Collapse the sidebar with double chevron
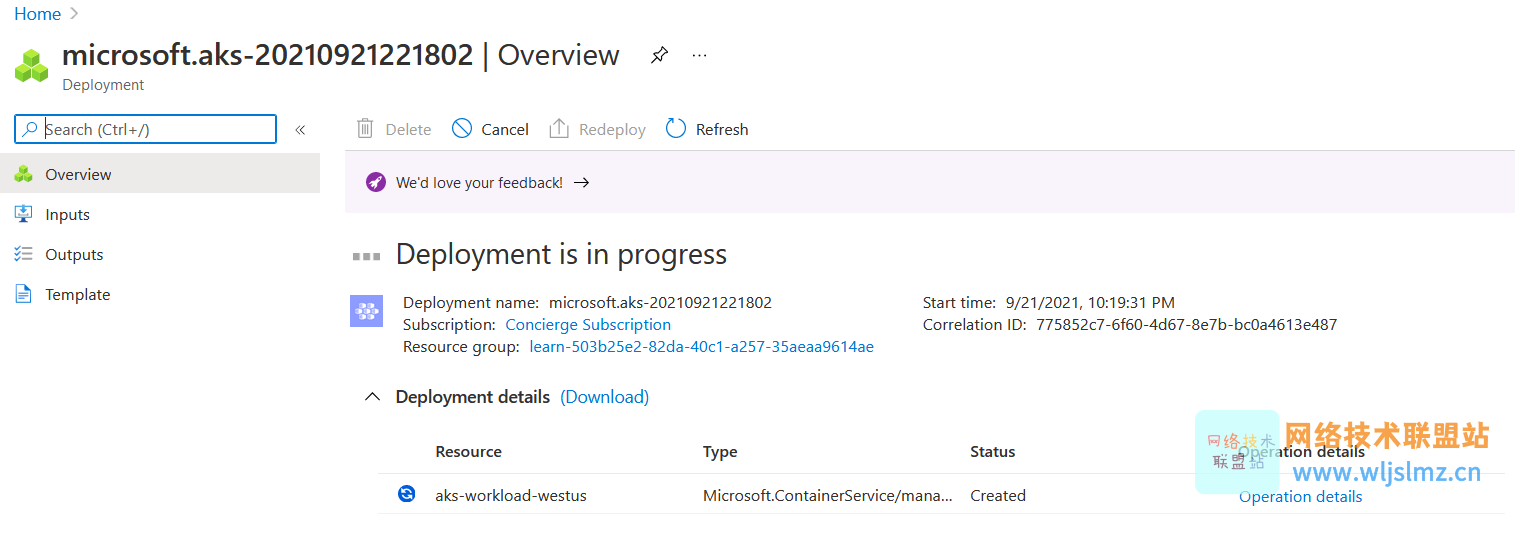The width and height of the screenshot is (1515, 550). 300,129
